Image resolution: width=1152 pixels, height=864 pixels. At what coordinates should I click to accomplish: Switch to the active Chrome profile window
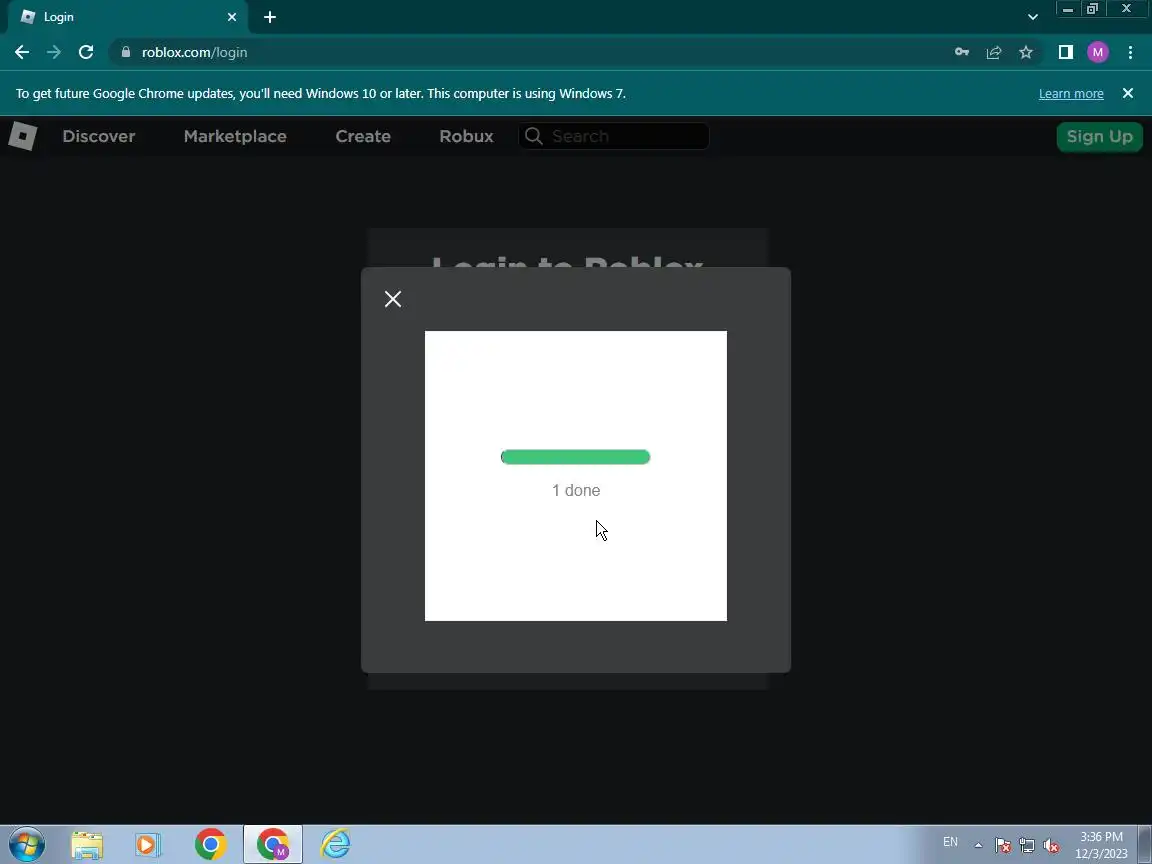[273, 844]
